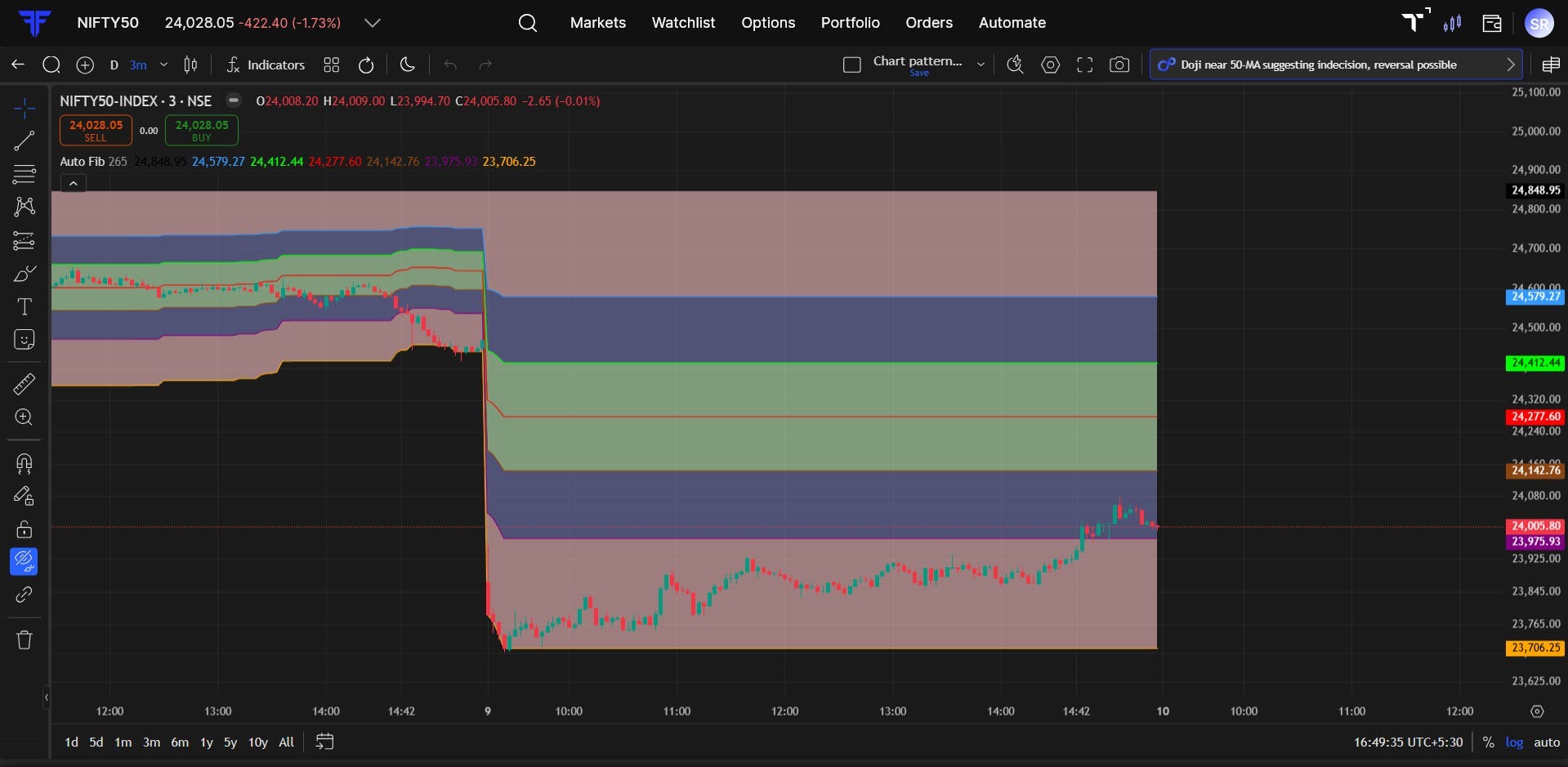Take a chart snapshot with camera icon
The height and width of the screenshot is (767, 1568).
point(1119,65)
